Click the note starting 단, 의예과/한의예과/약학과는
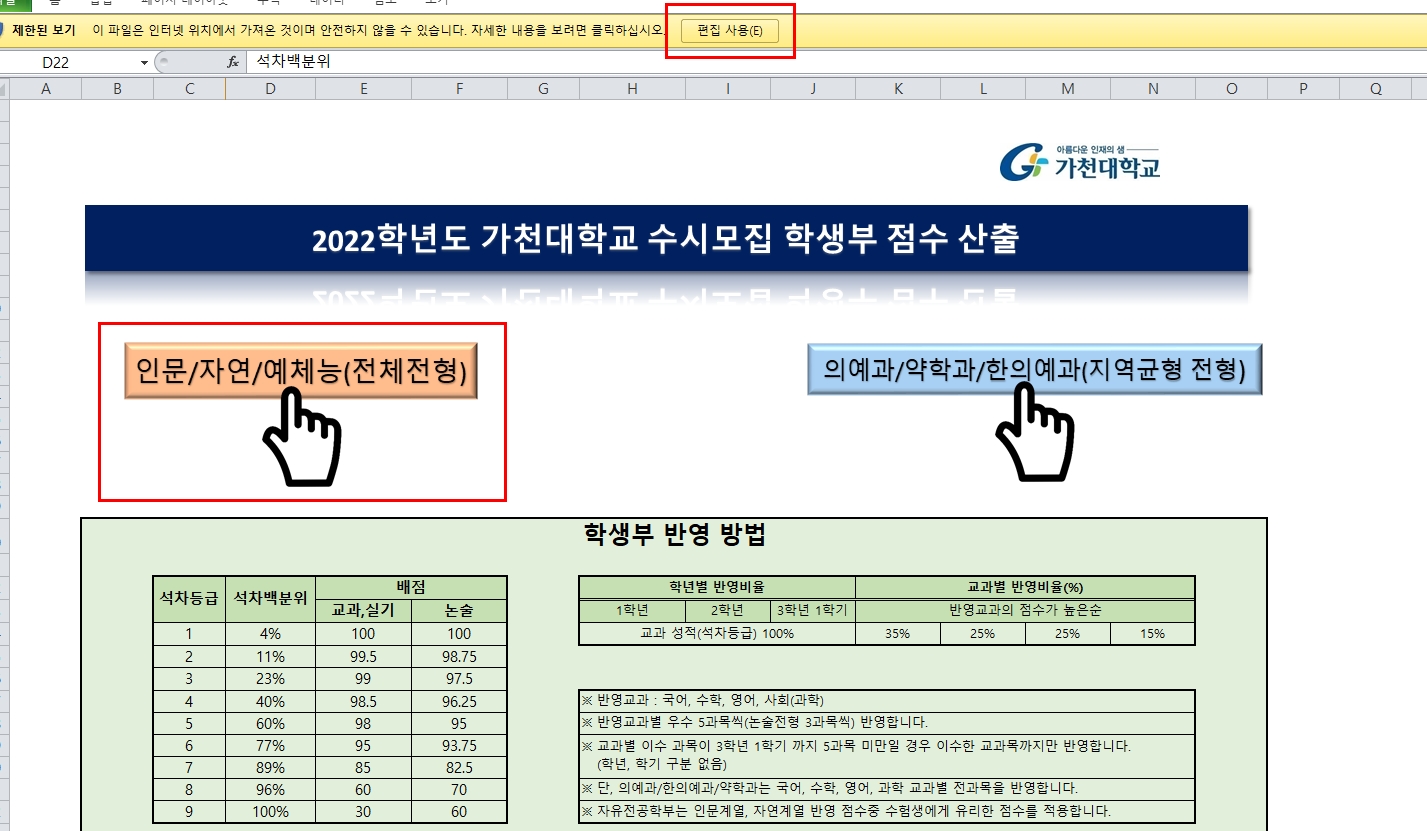This screenshot has height=831, width=1427. pyautogui.click(x=887, y=789)
